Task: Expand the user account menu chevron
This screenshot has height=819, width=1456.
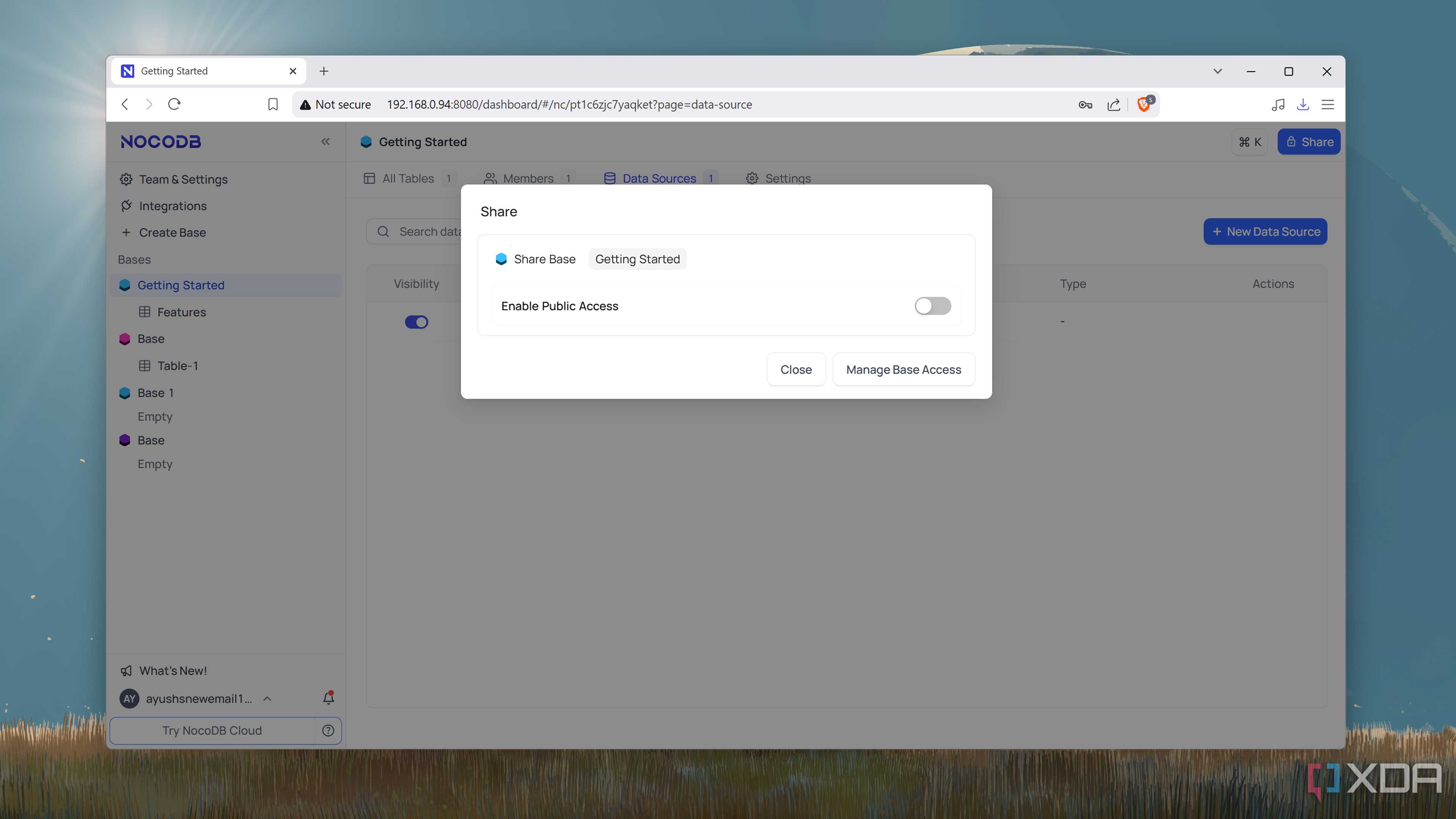Action: click(267, 698)
